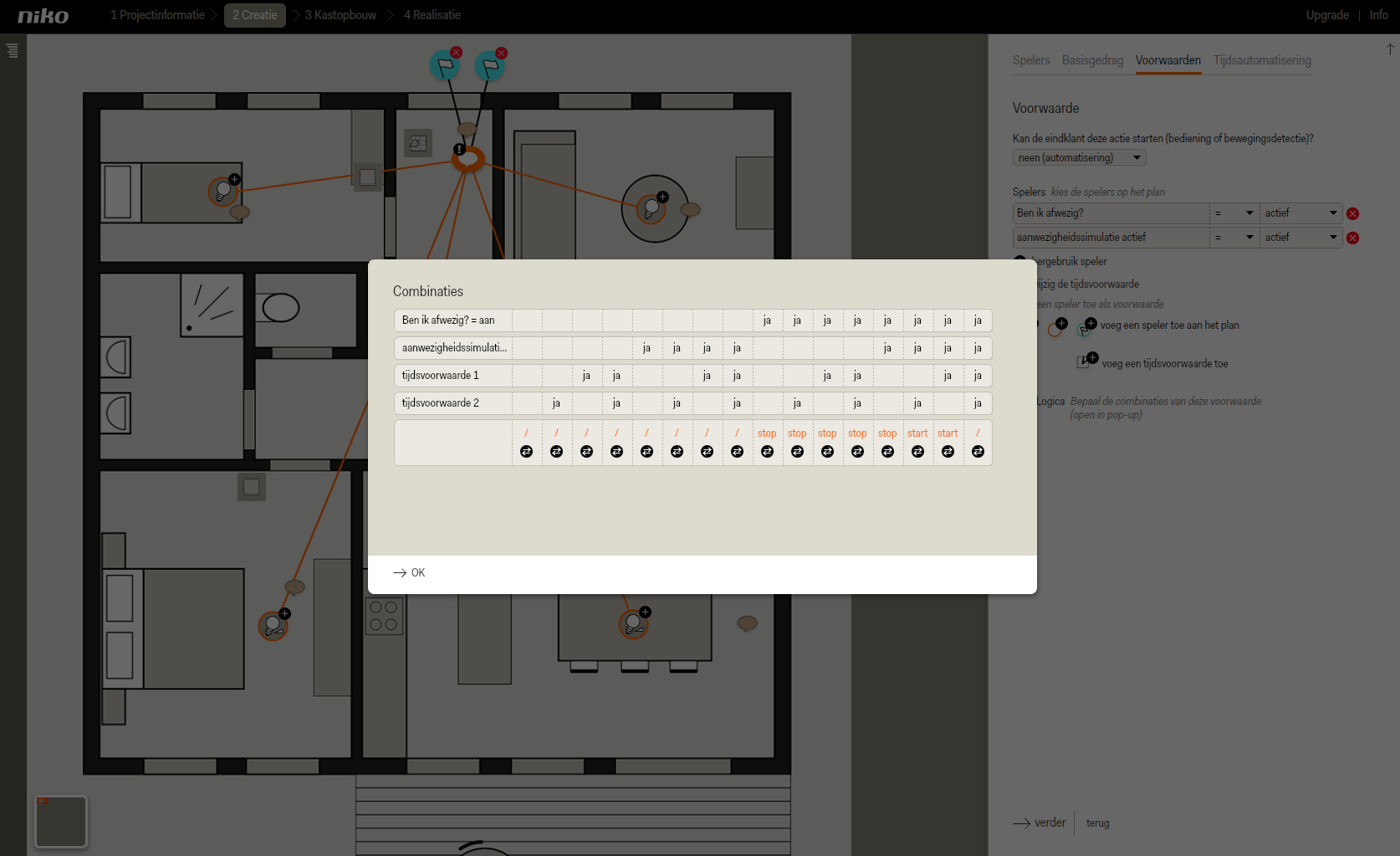Image resolution: width=1400 pixels, height=856 pixels.
Task: Toggle result icon in column with no 'ja' values
Action: (526, 452)
